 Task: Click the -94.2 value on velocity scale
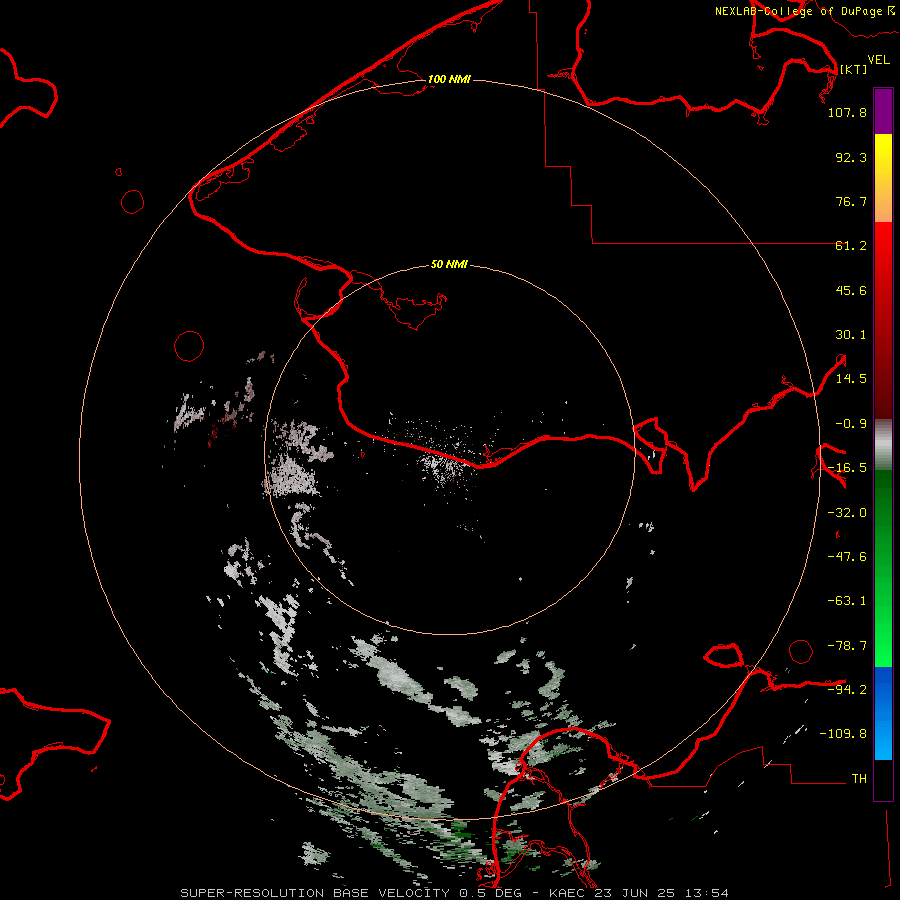tap(847, 689)
